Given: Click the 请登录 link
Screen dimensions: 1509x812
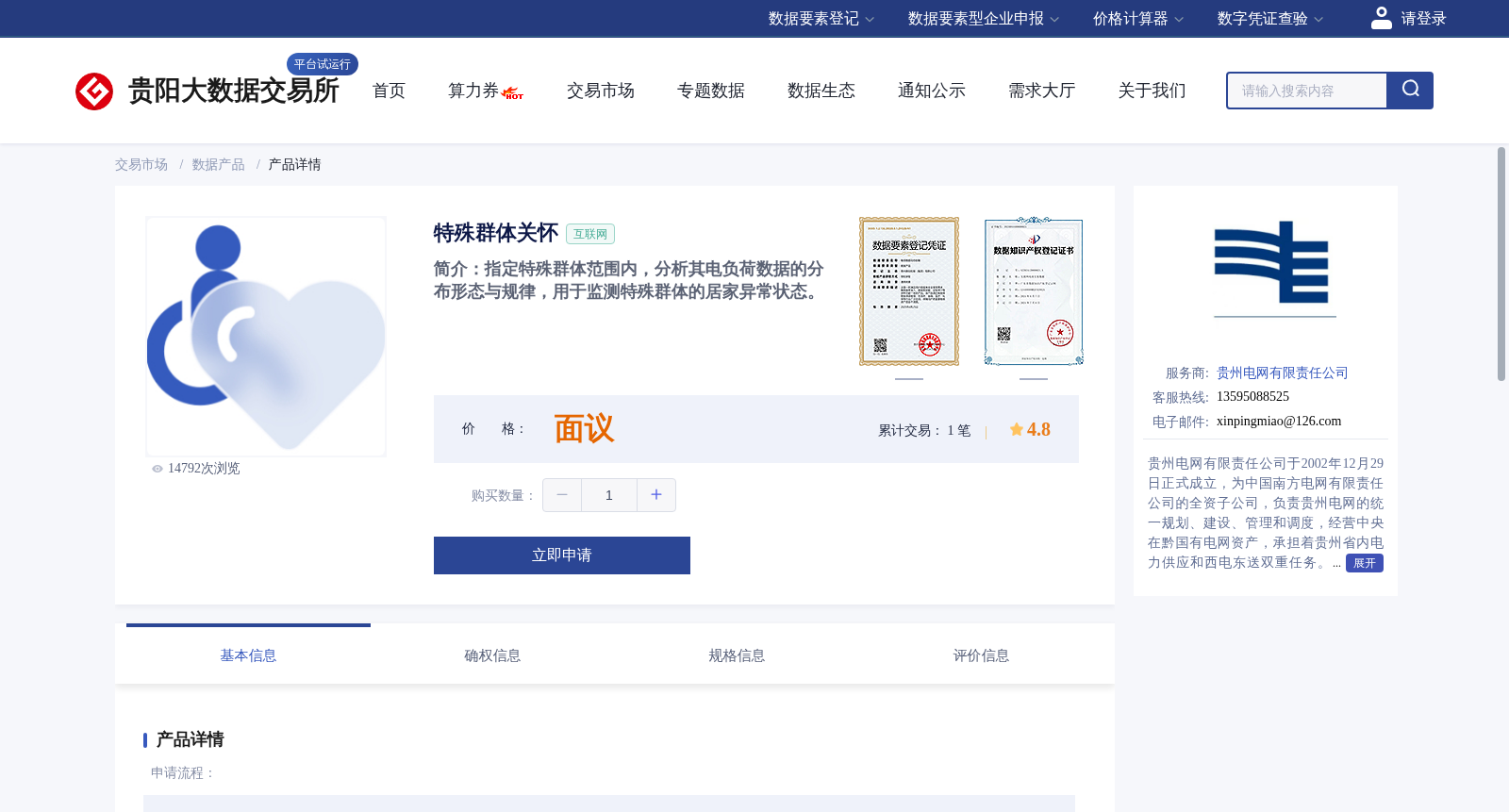Looking at the screenshot, I should 1423,19.
